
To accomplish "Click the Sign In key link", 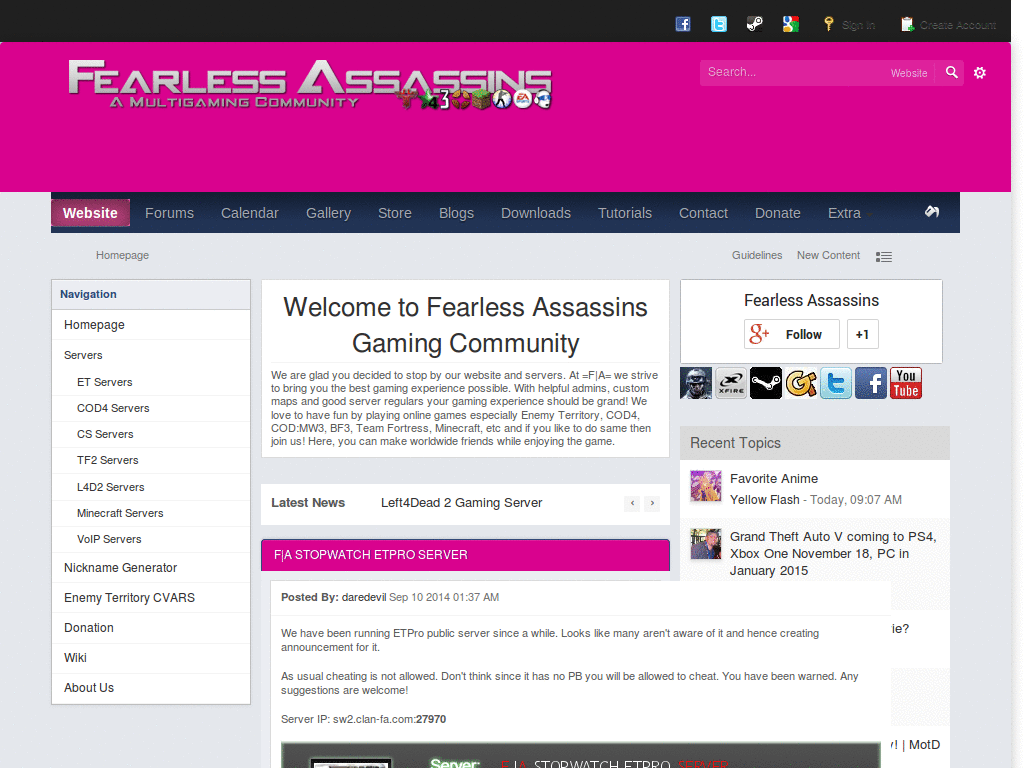I will coord(849,25).
